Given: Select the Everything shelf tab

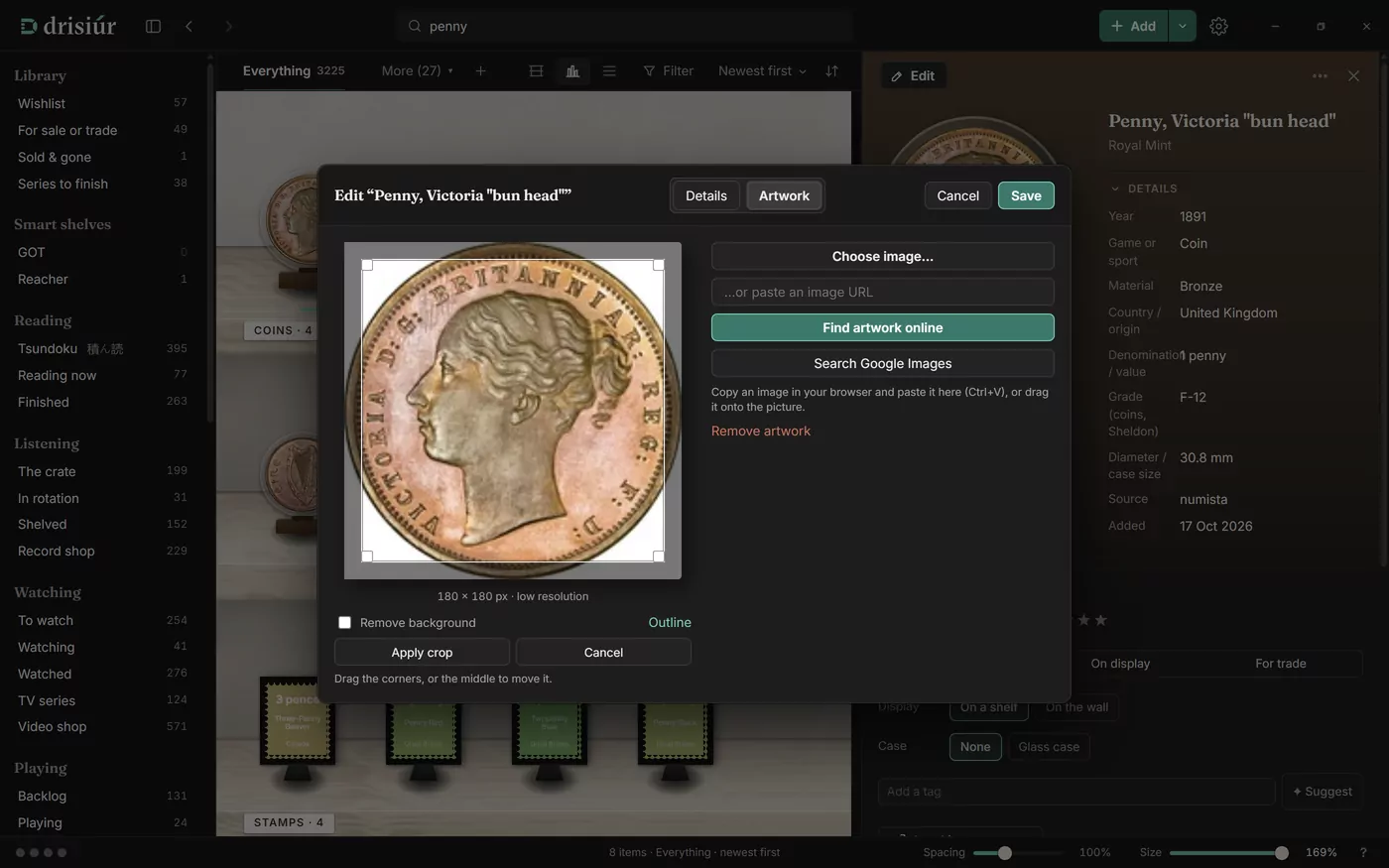Looking at the screenshot, I should tap(294, 70).
